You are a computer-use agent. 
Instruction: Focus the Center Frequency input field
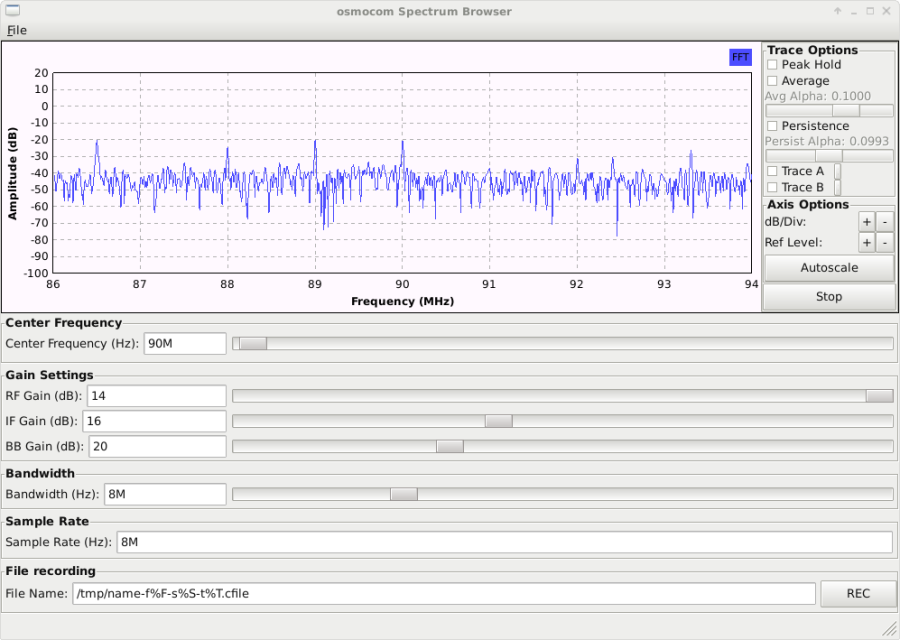185,343
